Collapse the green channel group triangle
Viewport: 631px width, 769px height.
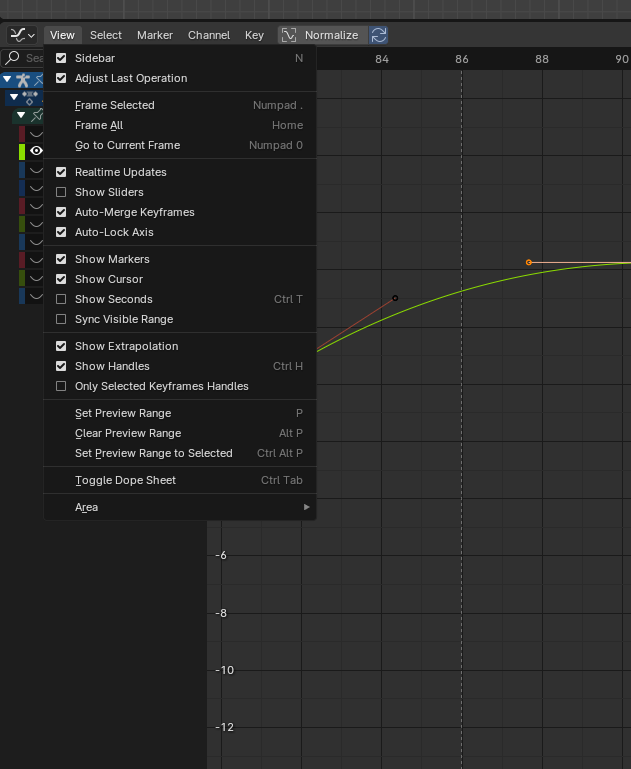coord(21,115)
